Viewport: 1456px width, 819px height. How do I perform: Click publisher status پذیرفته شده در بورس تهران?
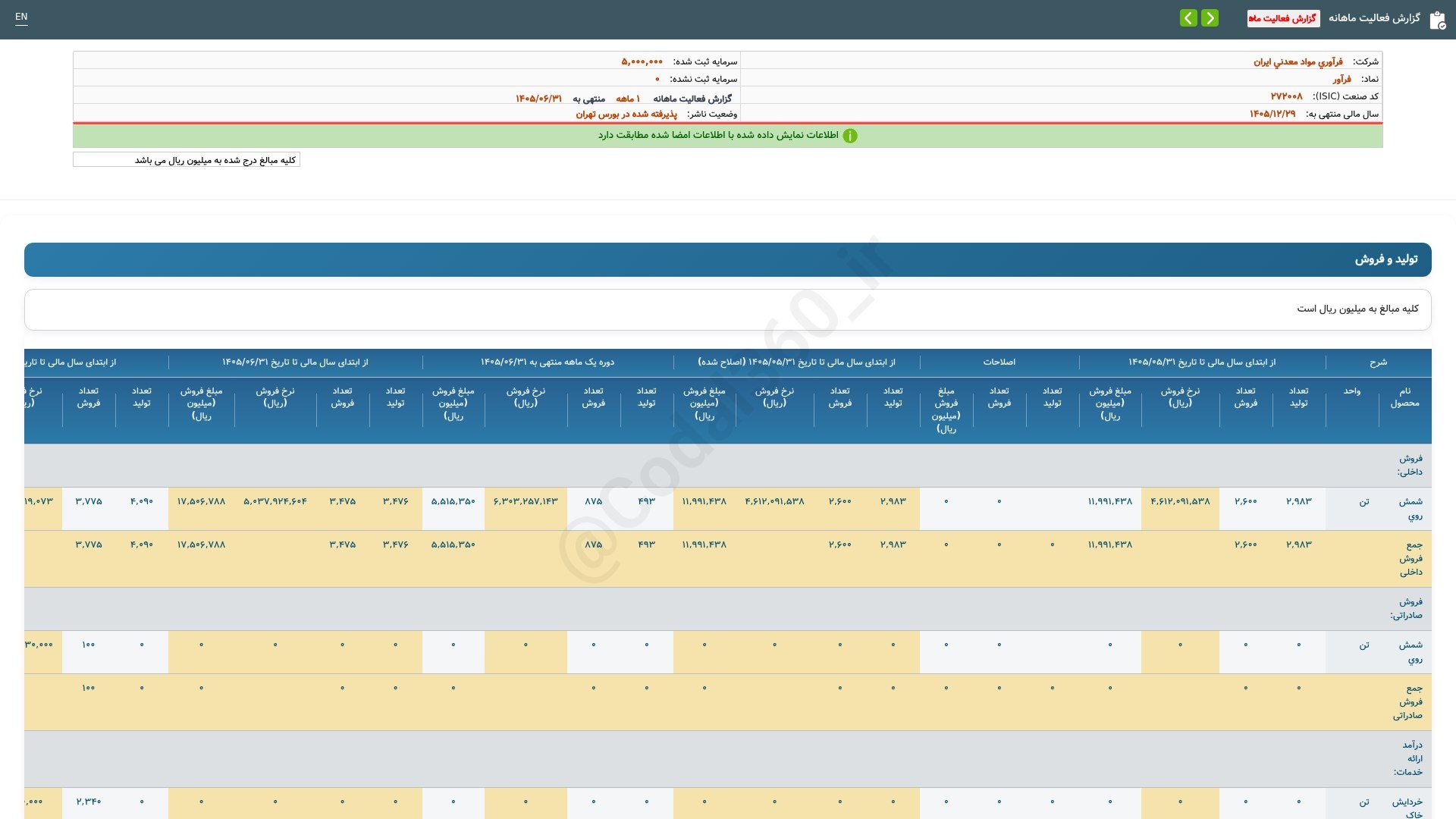coord(626,114)
